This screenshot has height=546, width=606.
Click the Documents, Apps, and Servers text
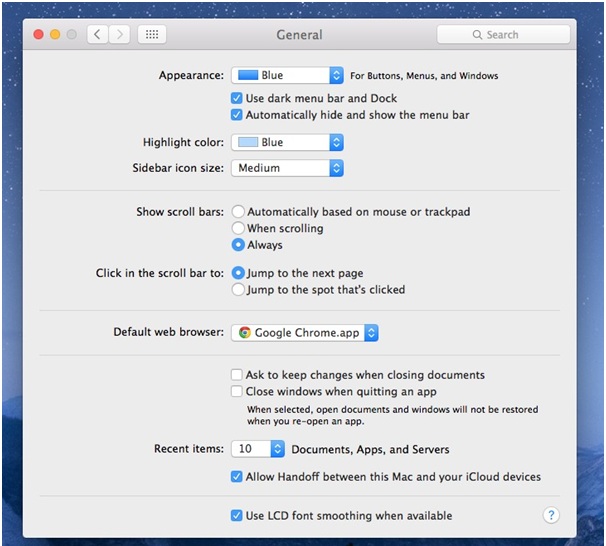370,449
